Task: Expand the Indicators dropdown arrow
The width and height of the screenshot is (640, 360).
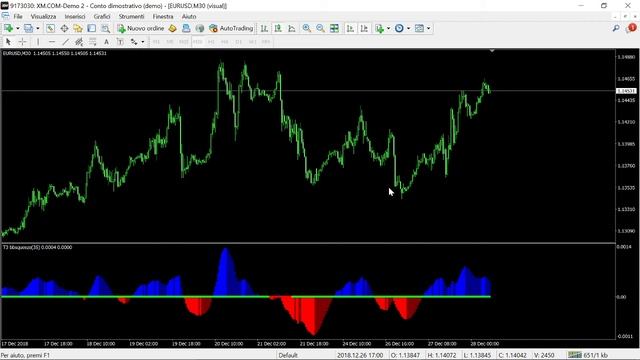Action: (x=388, y=28)
